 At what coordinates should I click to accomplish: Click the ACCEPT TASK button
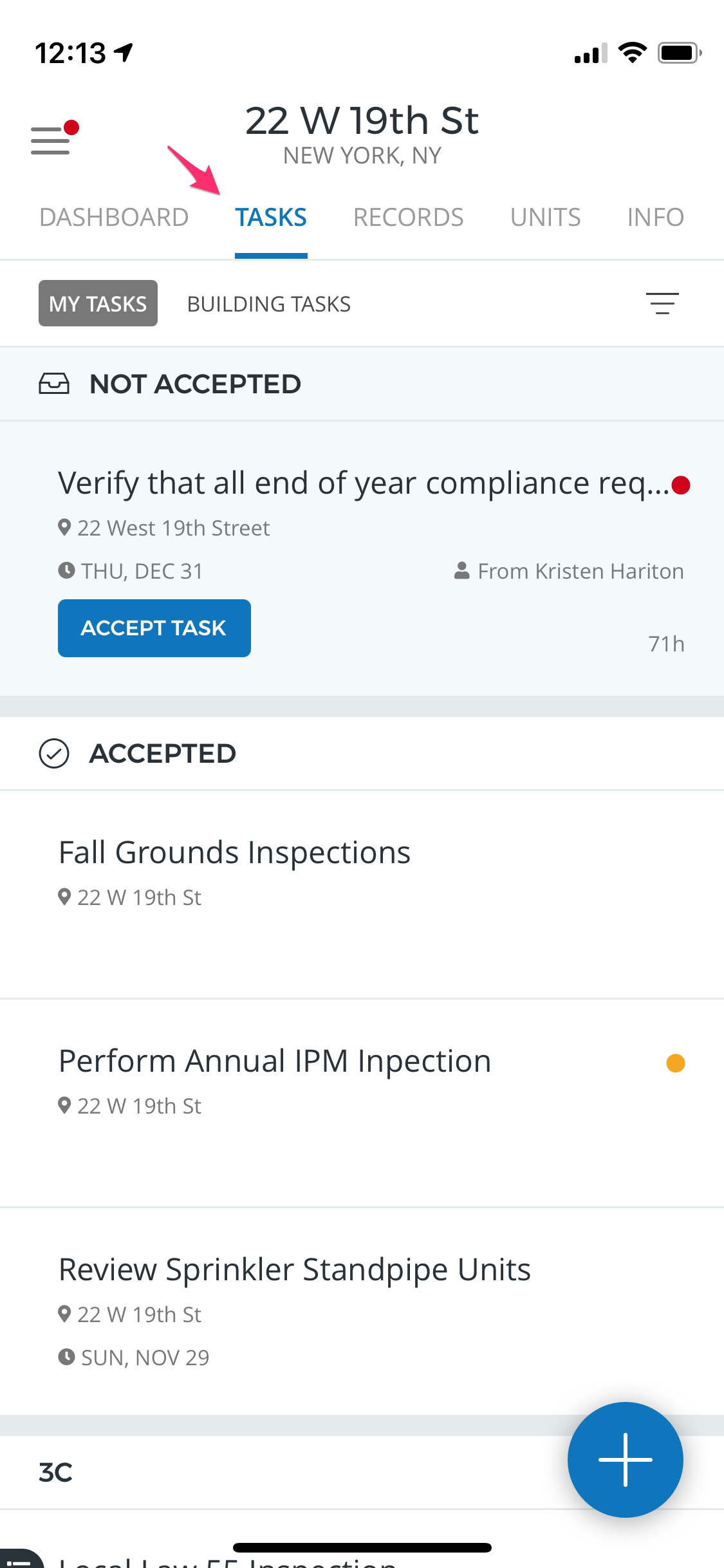(154, 628)
